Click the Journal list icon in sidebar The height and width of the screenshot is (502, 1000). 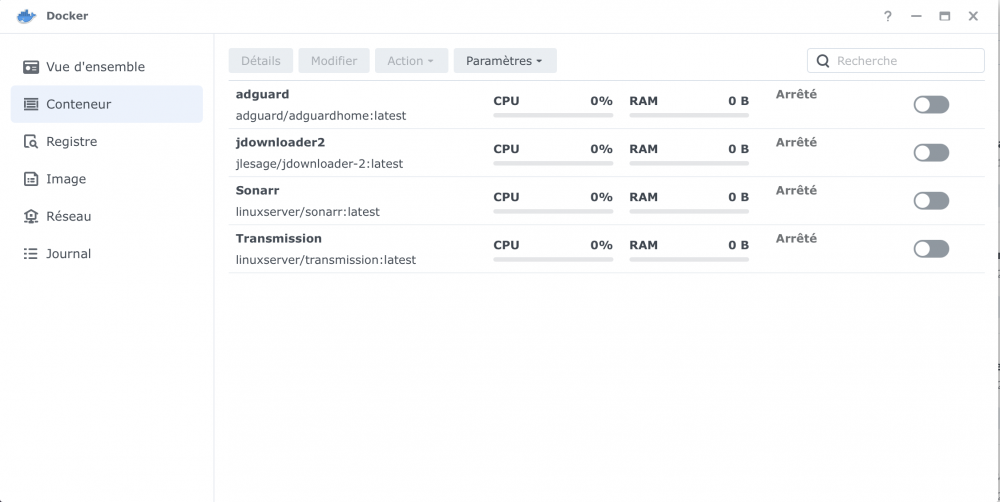31,254
